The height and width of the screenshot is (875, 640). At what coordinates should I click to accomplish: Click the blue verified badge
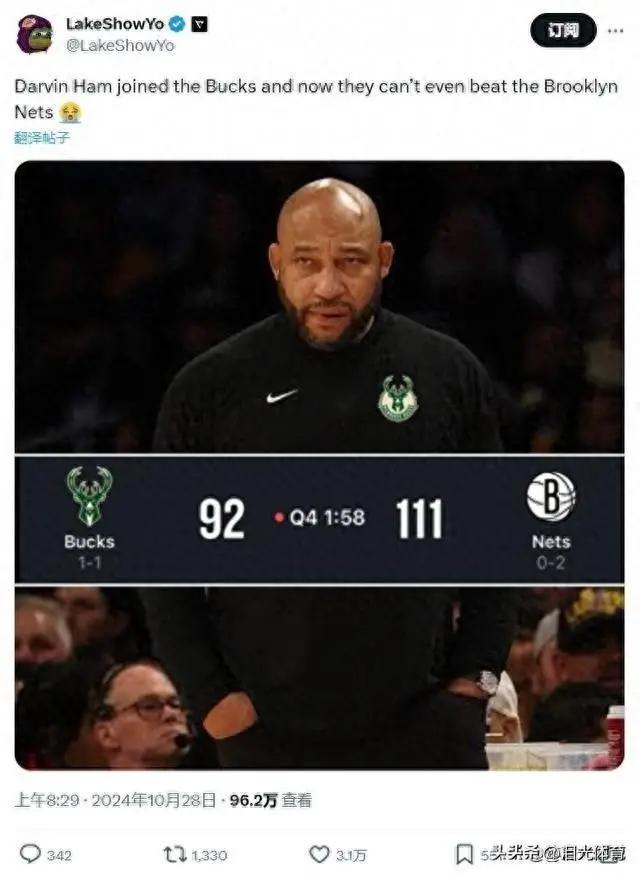(x=177, y=23)
